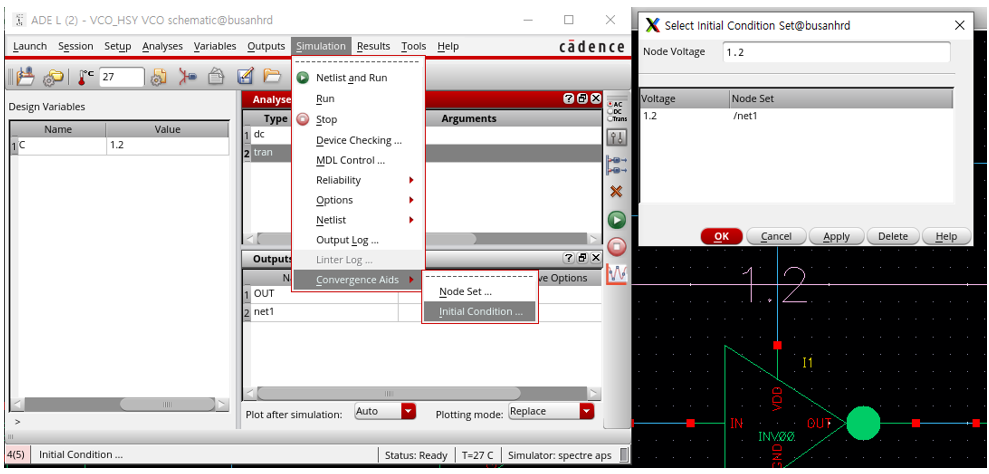Screen dimensions: 989x474
Task: Click the choose analyses sliders icon
Action: point(616,137)
